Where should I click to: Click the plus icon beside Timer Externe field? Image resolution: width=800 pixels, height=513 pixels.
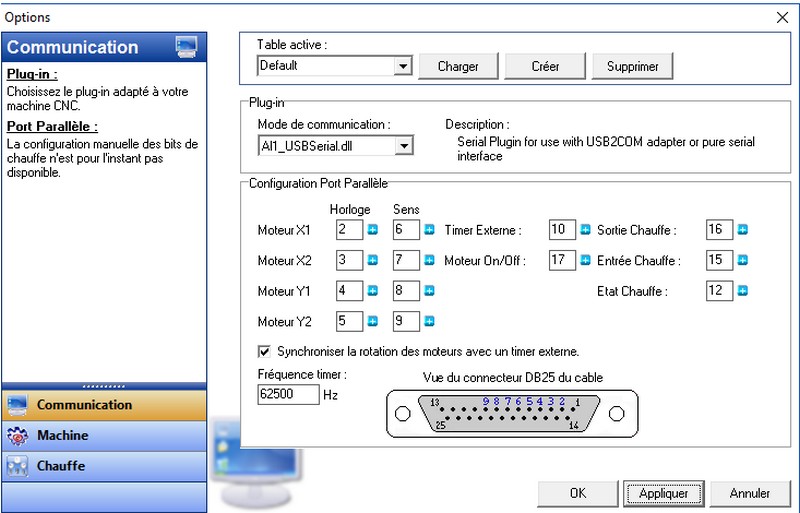(x=585, y=230)
